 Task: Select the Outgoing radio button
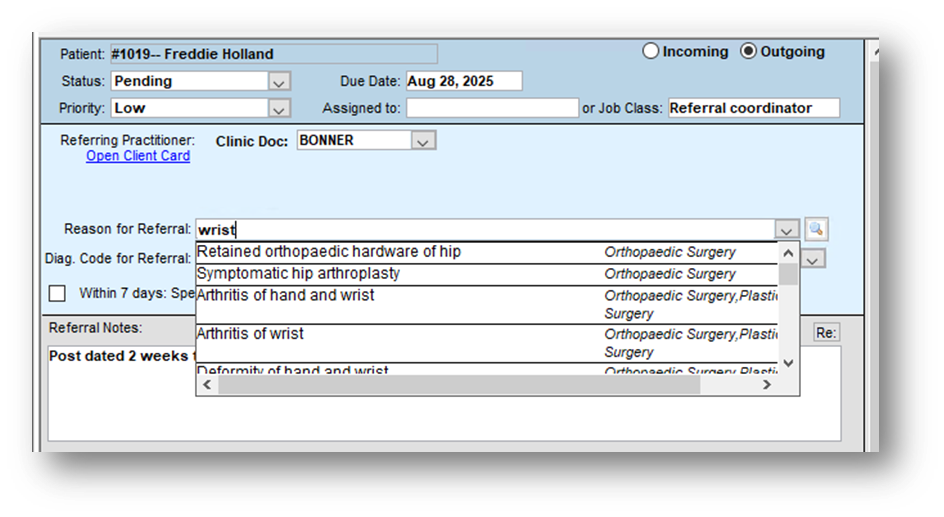pyautogui.click(x=748, y=51)
